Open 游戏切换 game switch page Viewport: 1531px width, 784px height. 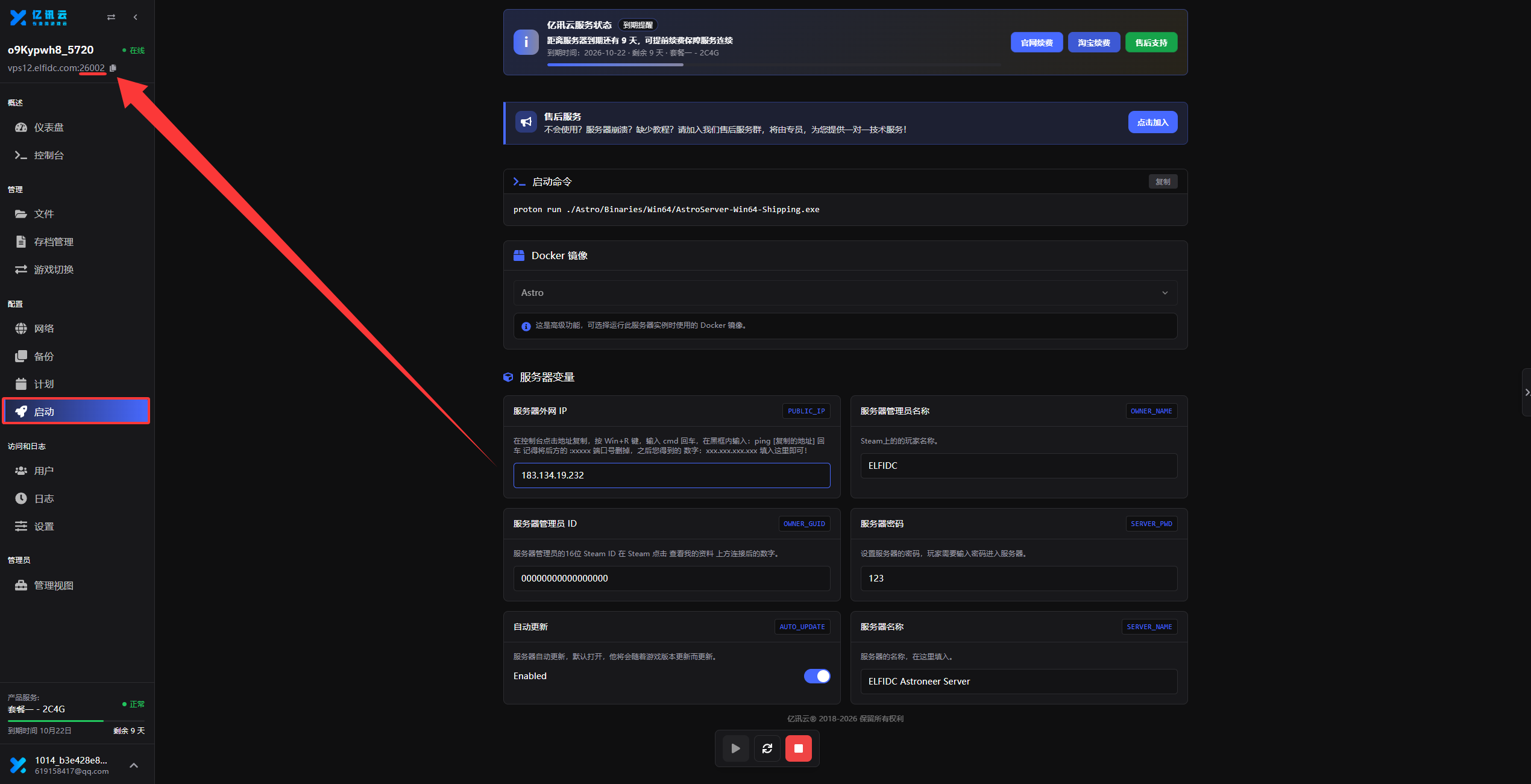pos(77,269)
